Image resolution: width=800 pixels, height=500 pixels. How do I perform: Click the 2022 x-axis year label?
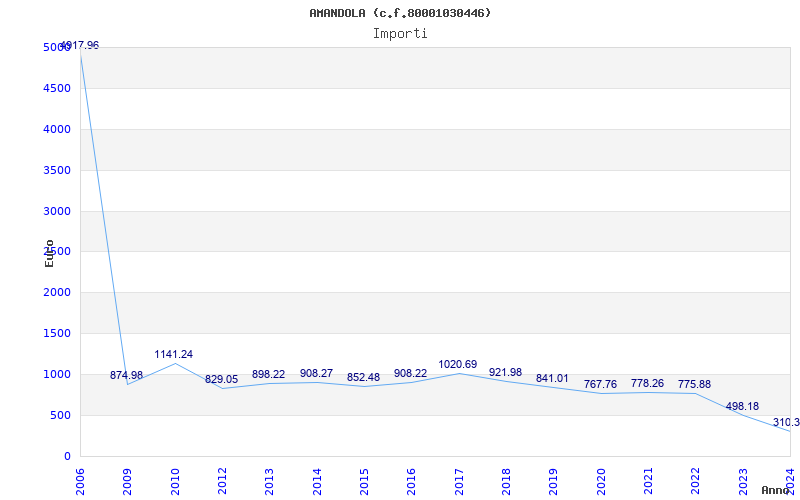694,482
